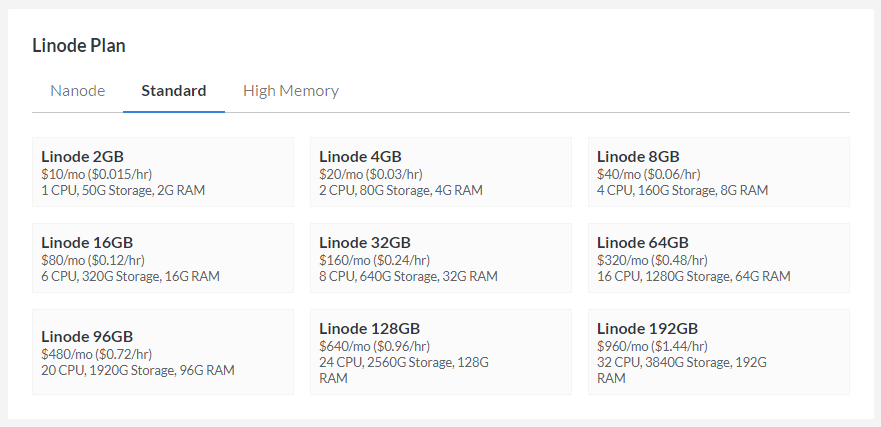Click the 8 CPU, 640G Storage specs
This screenshot has height=427, width=881.
pyautogui.click(x=408, y=276)
